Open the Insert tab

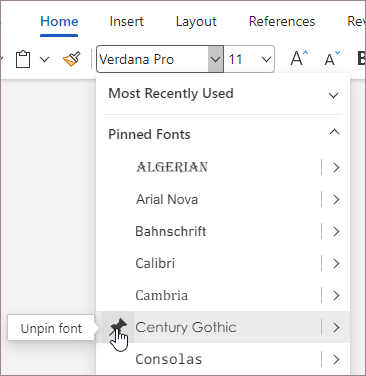pyautogui.click(x=126, y=21)
